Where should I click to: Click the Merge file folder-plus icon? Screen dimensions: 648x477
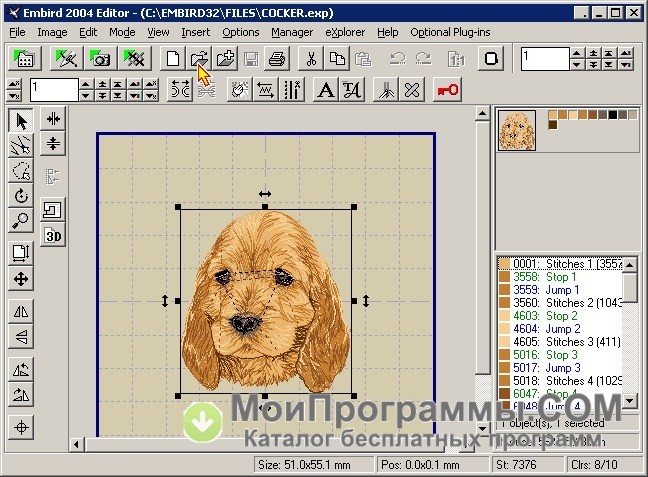(x=225, y=58)
